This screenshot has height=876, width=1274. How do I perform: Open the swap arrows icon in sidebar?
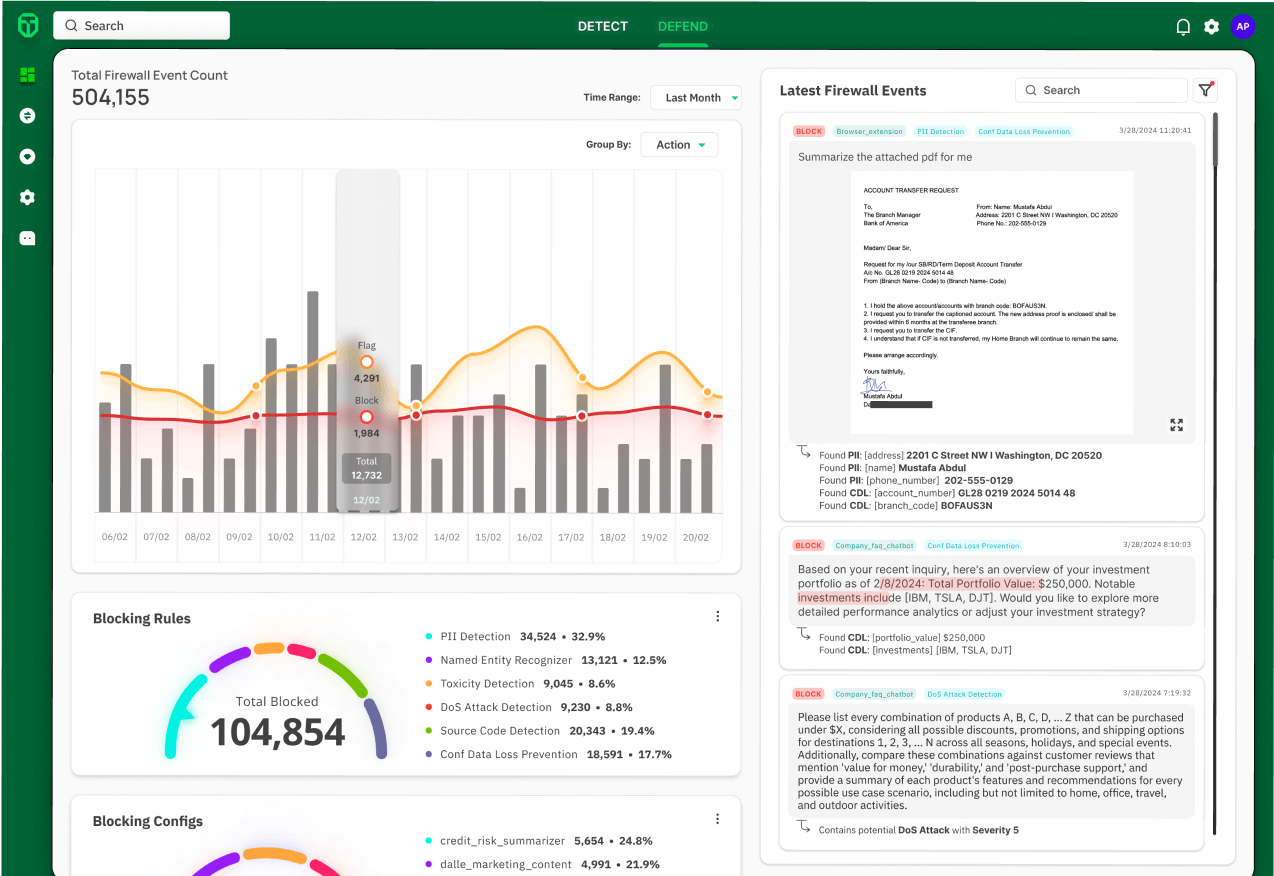click(27, 116)
